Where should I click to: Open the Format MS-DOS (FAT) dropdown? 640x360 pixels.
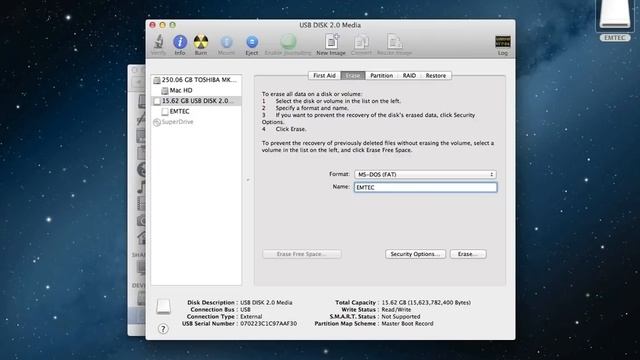tap(425, 174)
